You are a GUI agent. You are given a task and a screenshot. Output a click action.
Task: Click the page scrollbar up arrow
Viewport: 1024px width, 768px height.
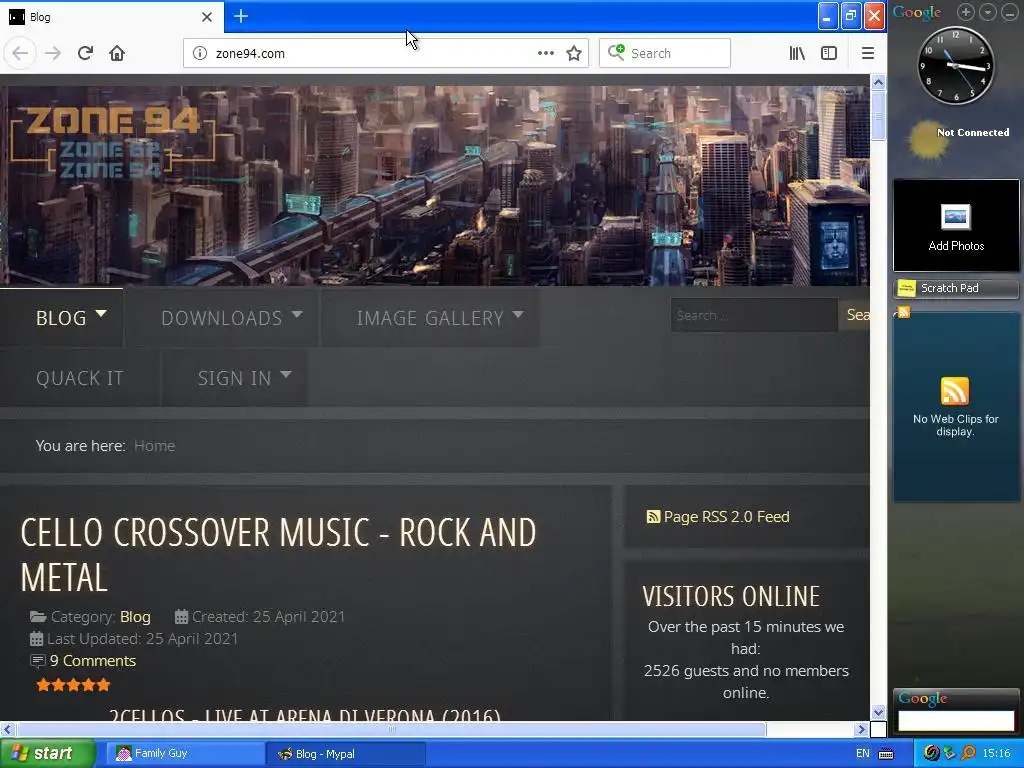878,82
